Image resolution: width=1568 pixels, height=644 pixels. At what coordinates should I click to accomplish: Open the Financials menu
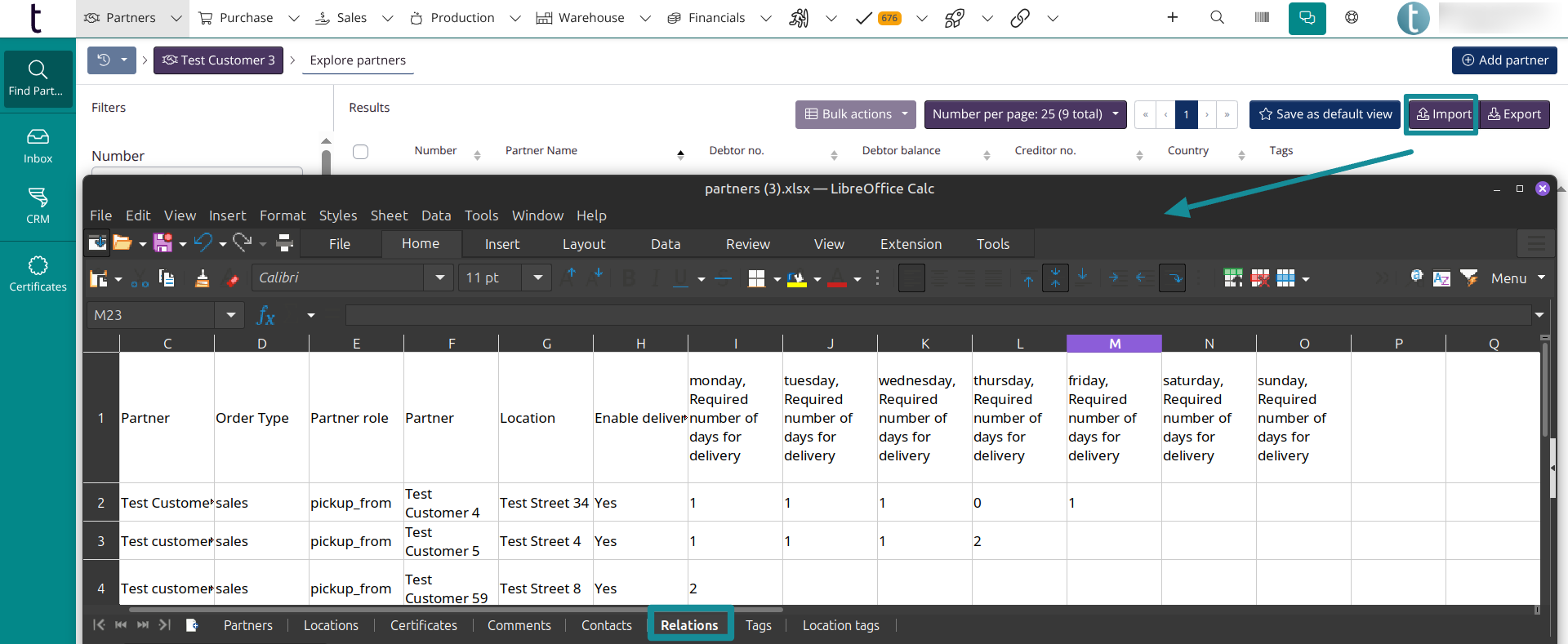716,18
